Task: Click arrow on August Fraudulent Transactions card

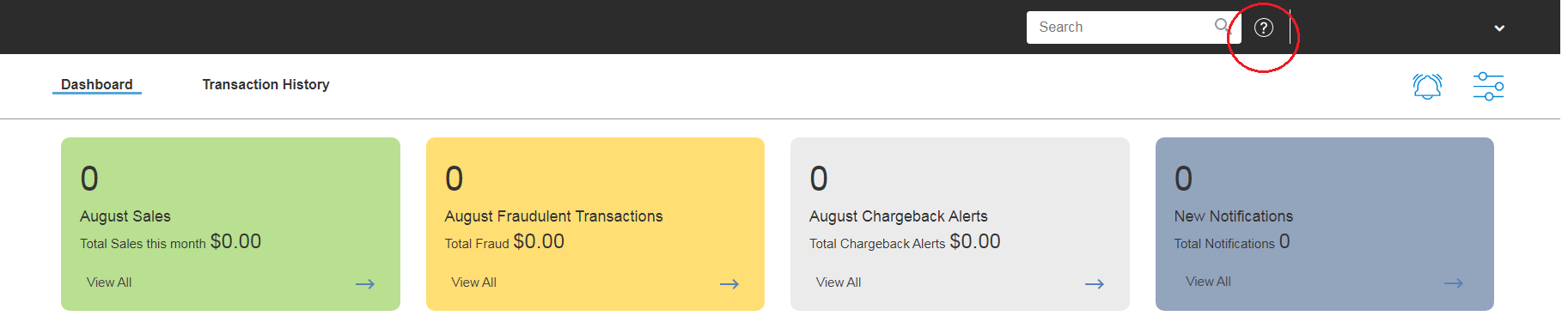Action: tap(729, 284)
